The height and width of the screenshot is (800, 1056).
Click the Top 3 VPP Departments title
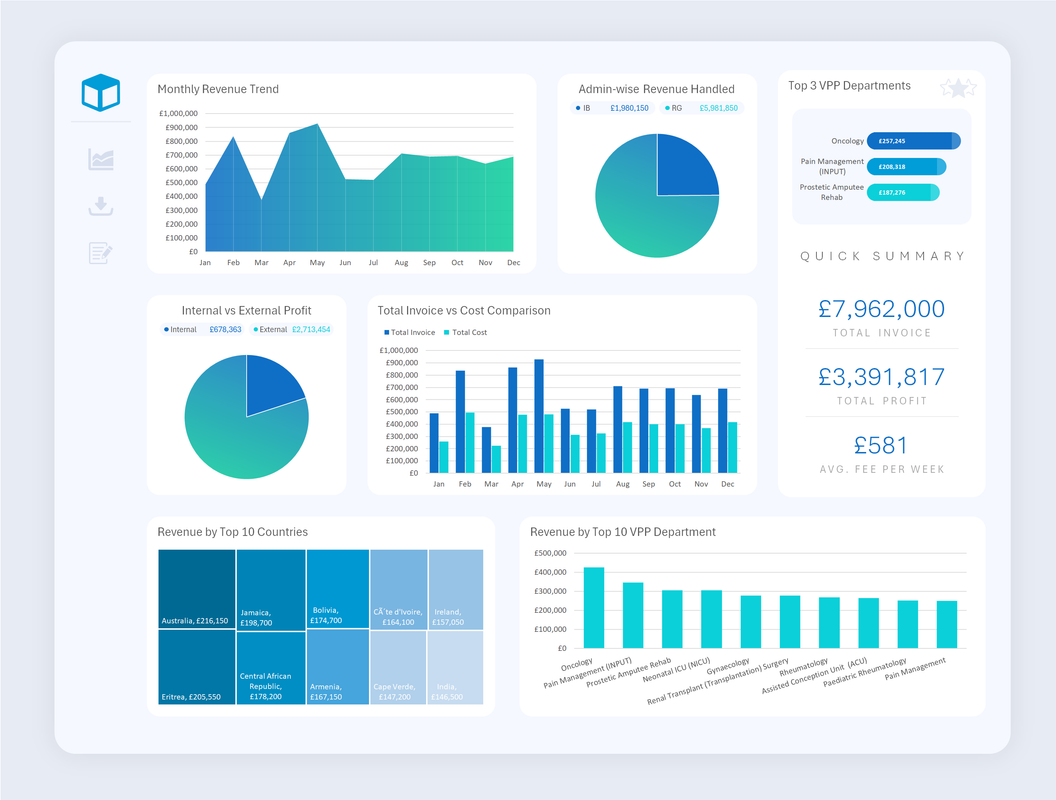849,86
